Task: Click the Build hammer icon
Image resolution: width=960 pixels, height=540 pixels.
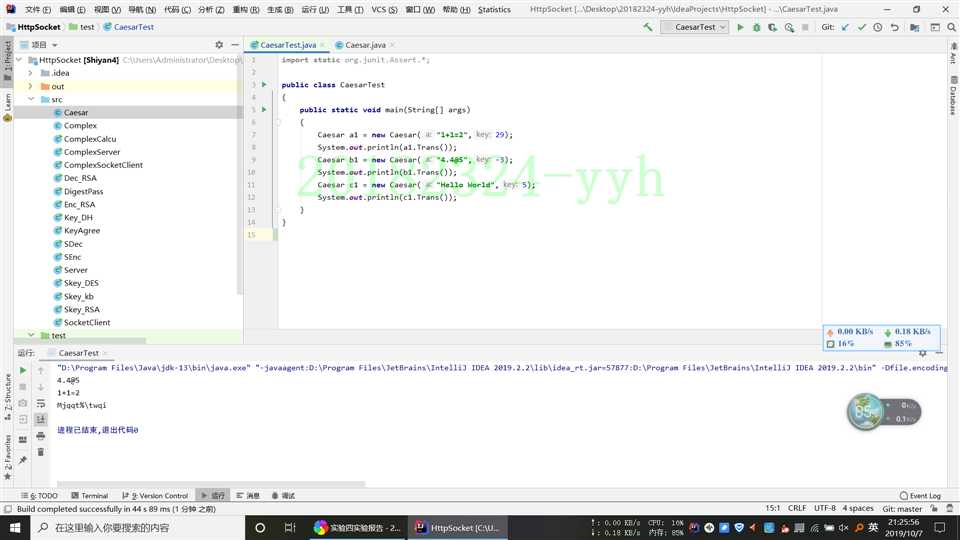Action: click(x=648, y=27)
